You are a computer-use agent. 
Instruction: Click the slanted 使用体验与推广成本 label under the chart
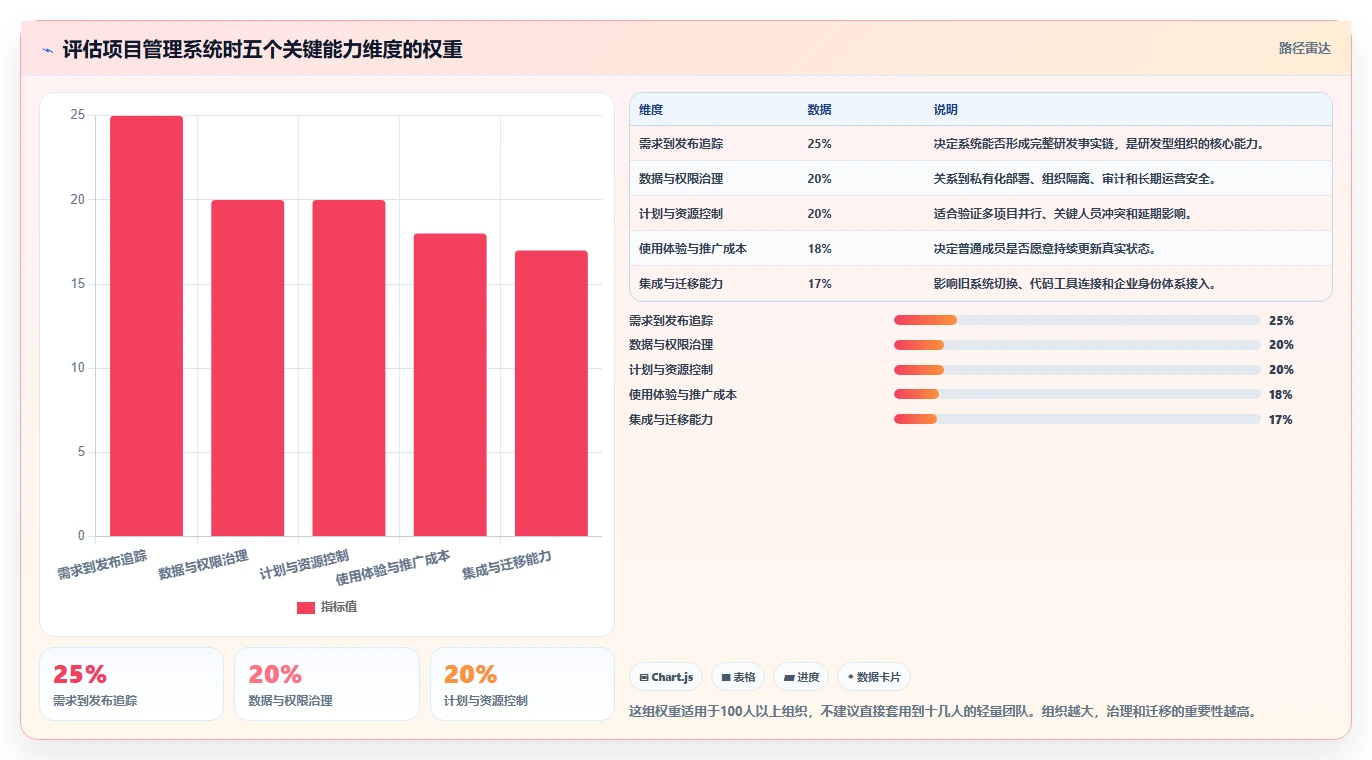[393, 567]
